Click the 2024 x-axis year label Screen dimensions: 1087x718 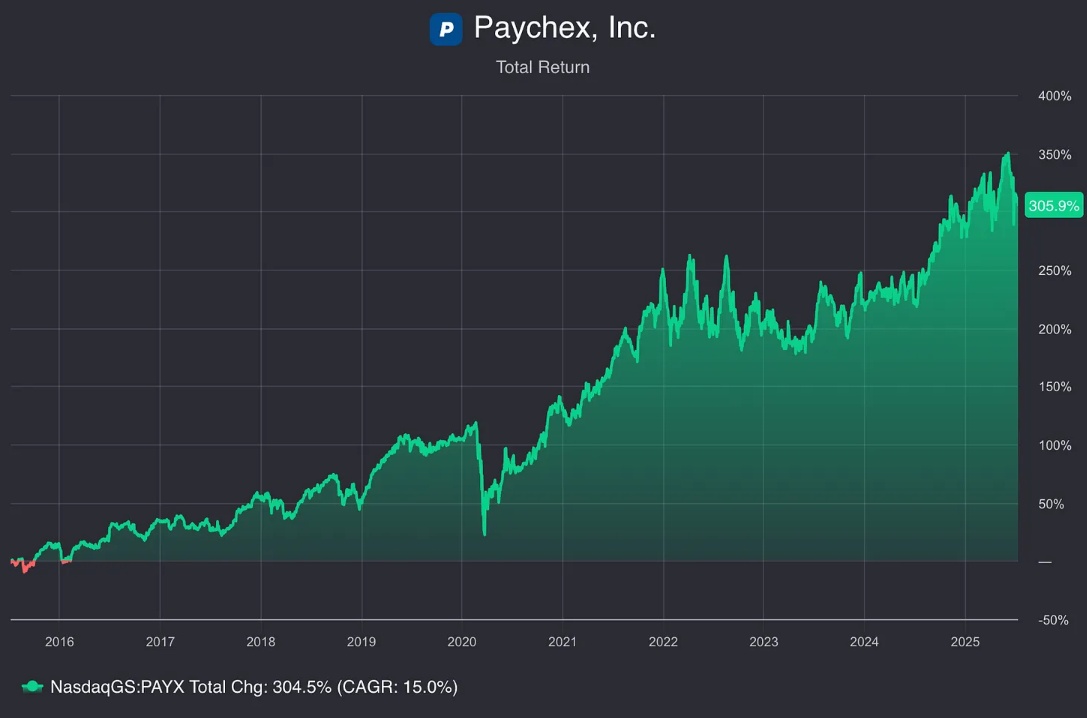(864, 642)
